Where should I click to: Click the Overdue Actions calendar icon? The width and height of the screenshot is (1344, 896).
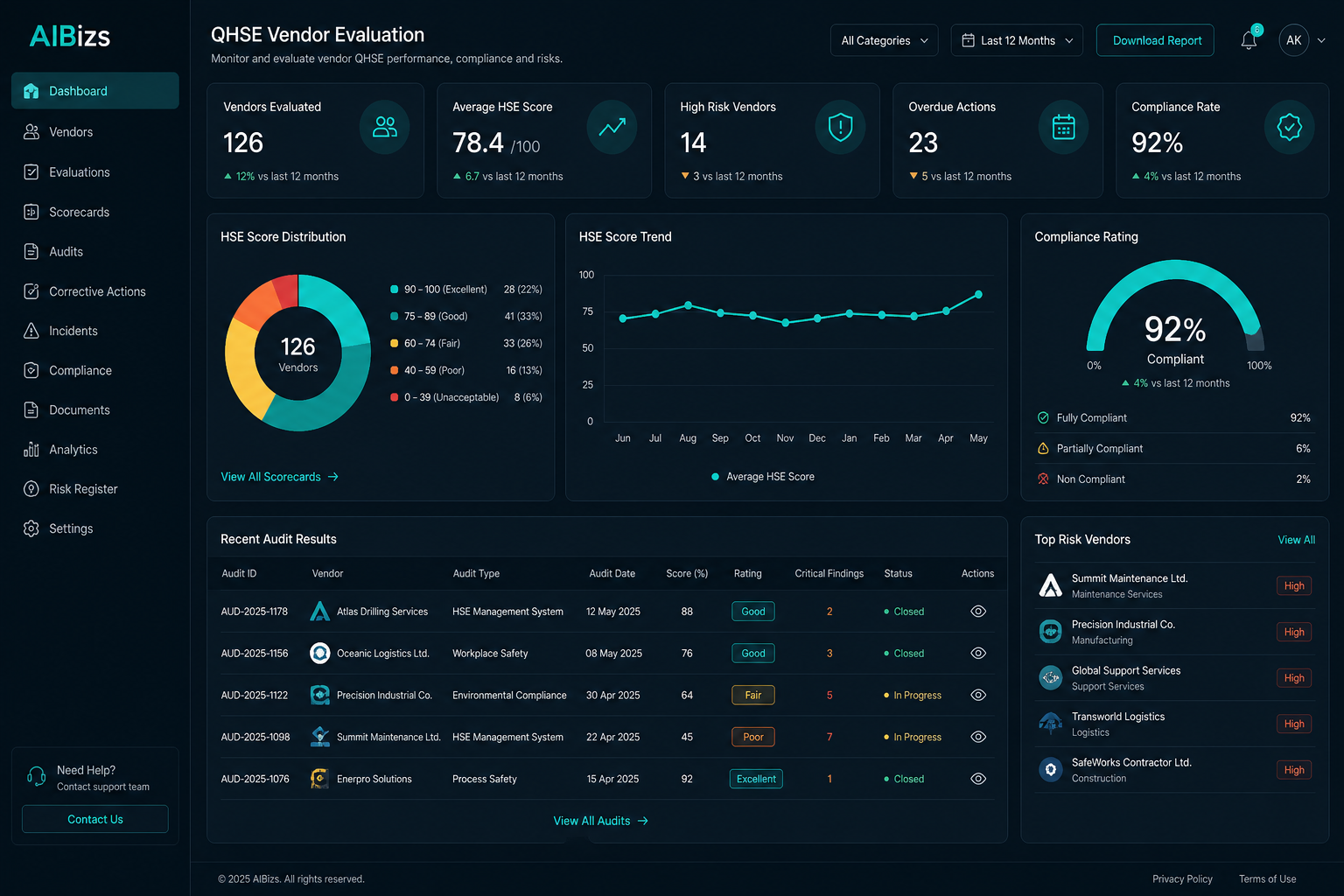click(1063, 128)
